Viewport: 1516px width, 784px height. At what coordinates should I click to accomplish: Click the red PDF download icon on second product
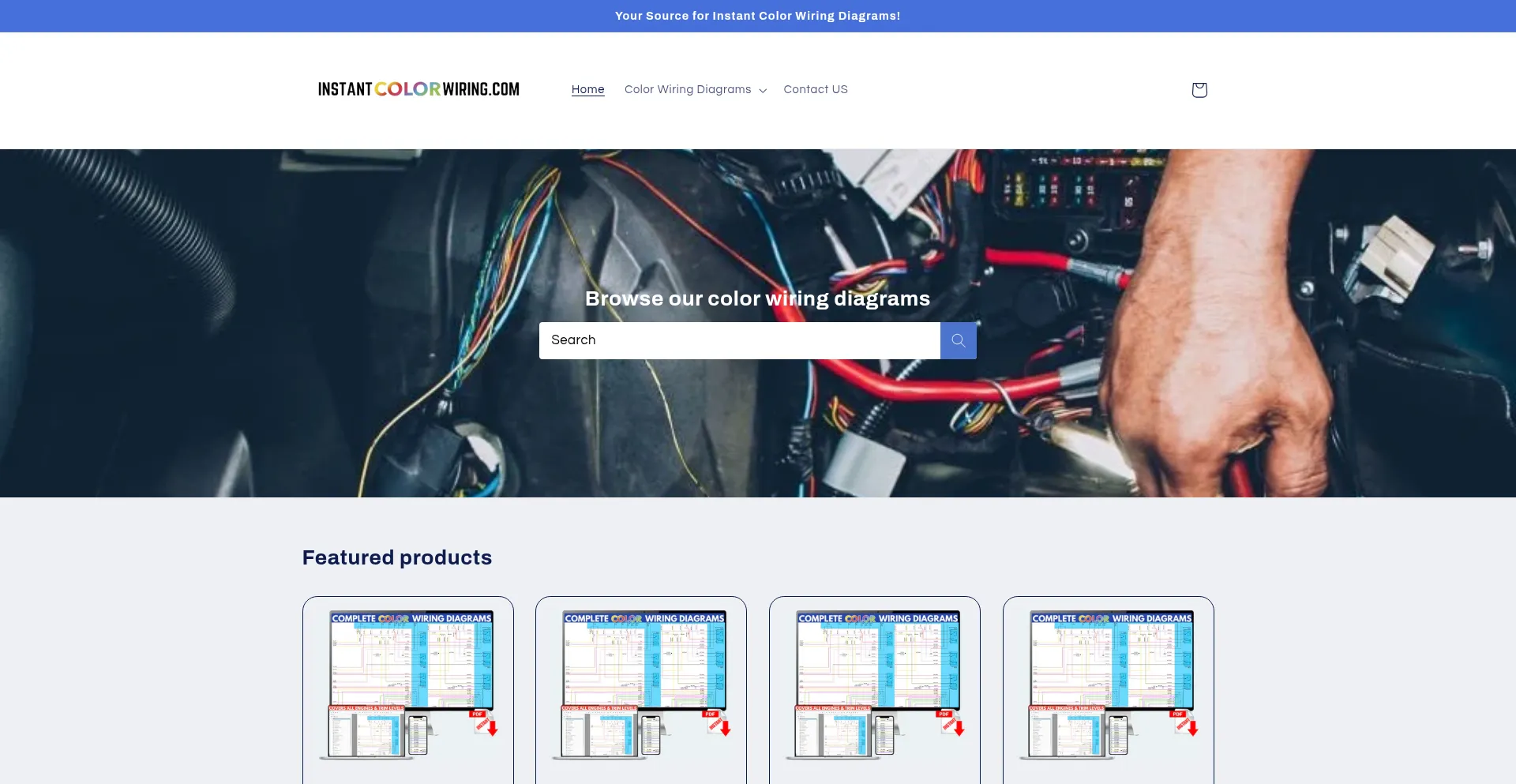(x=719, y=723)
